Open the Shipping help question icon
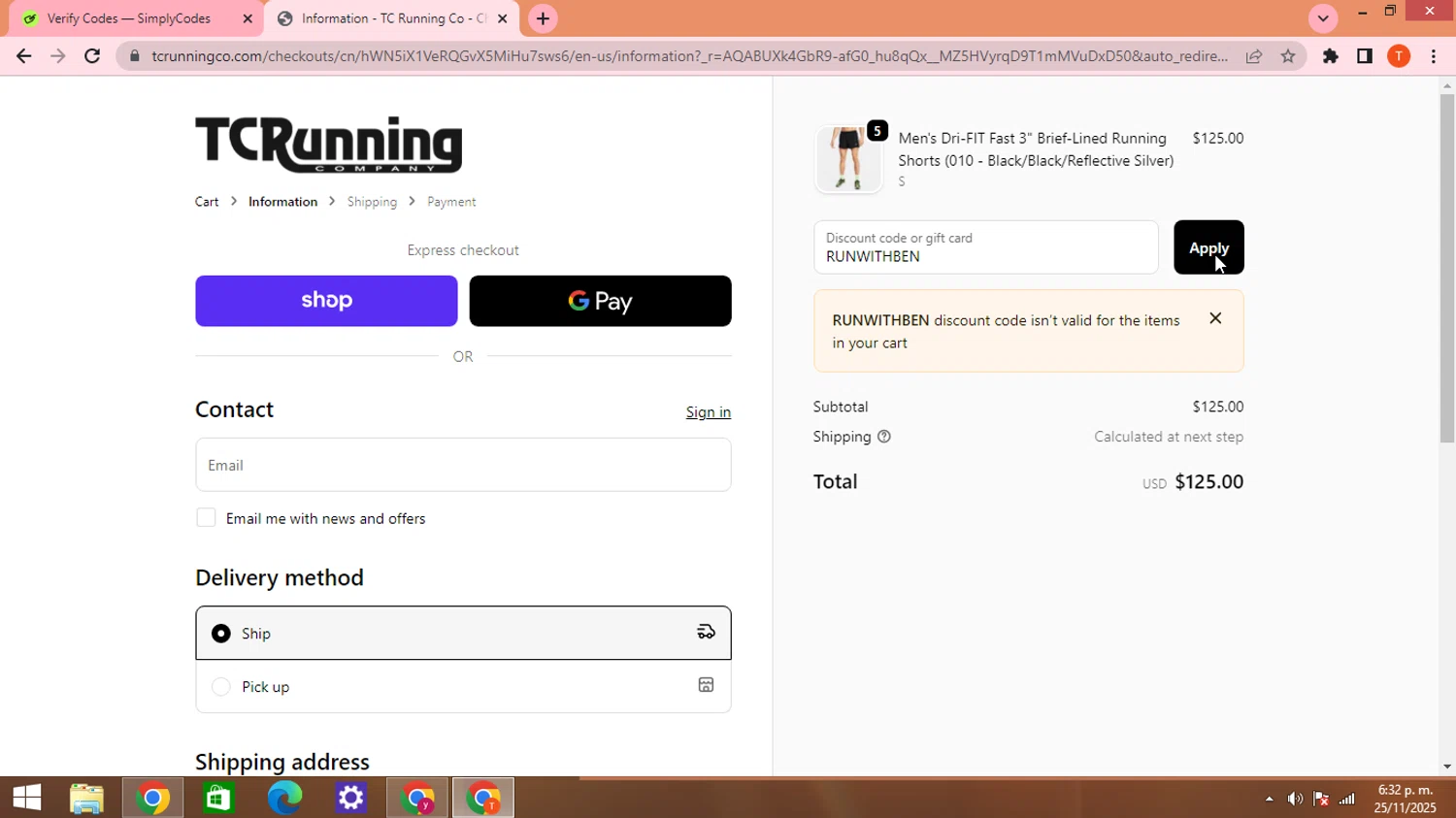 point(884,437)
